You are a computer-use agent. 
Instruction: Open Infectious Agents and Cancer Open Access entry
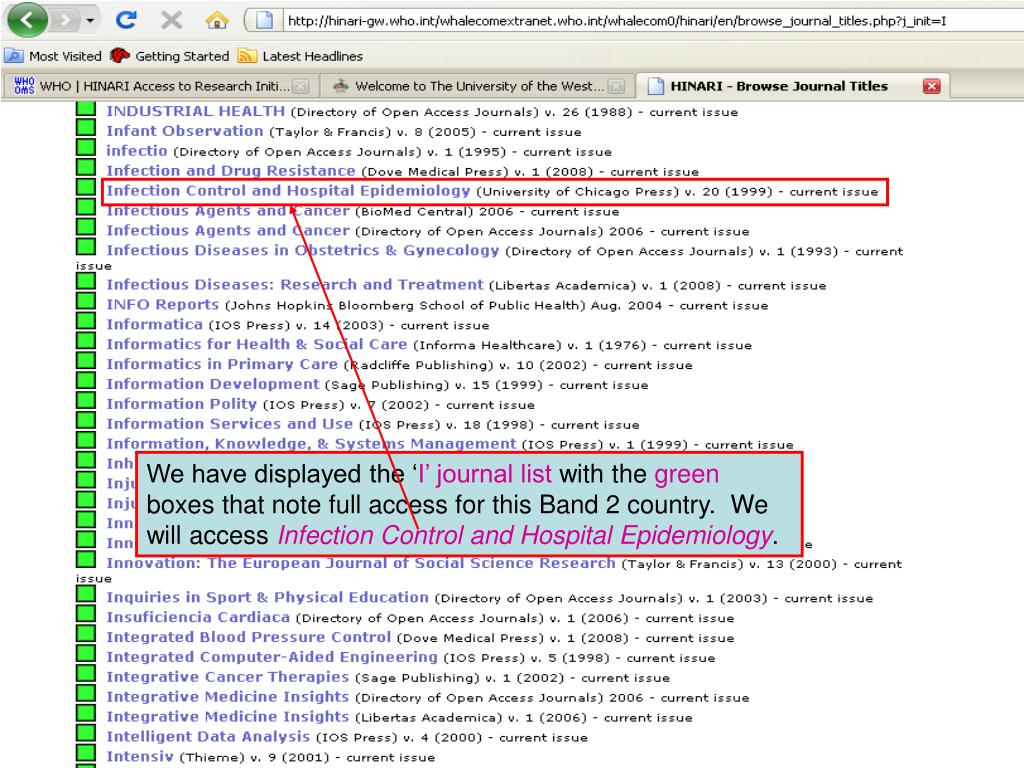(x=228, y=231)
